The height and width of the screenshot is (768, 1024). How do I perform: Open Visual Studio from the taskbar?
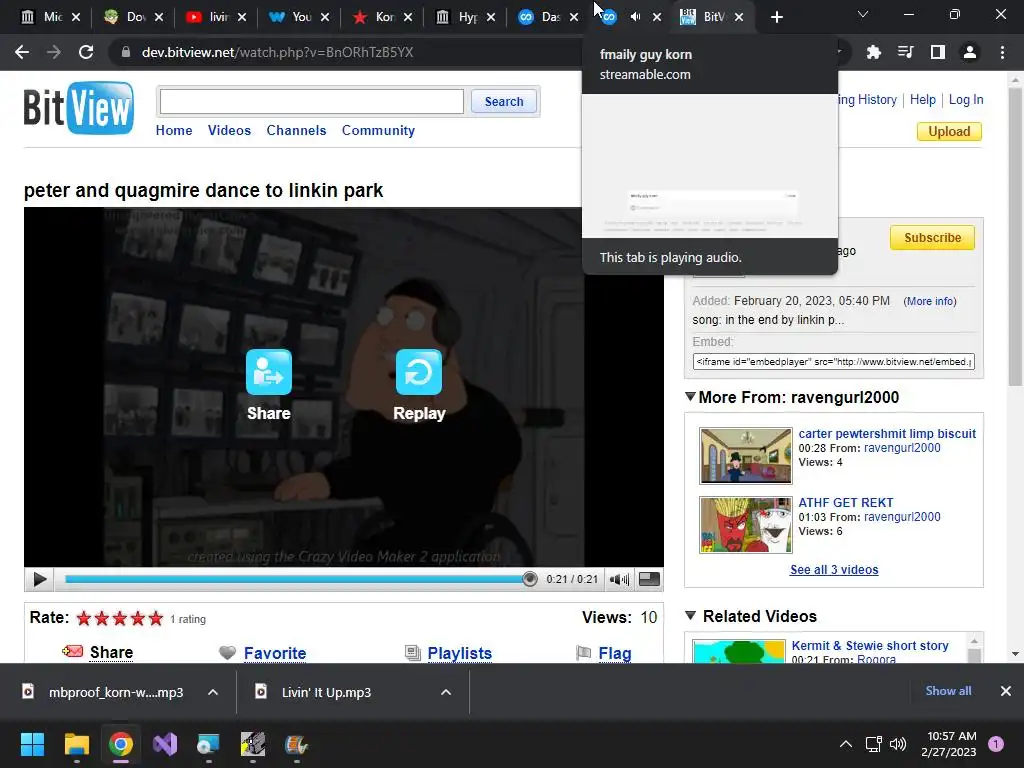[x=165, y=744]
